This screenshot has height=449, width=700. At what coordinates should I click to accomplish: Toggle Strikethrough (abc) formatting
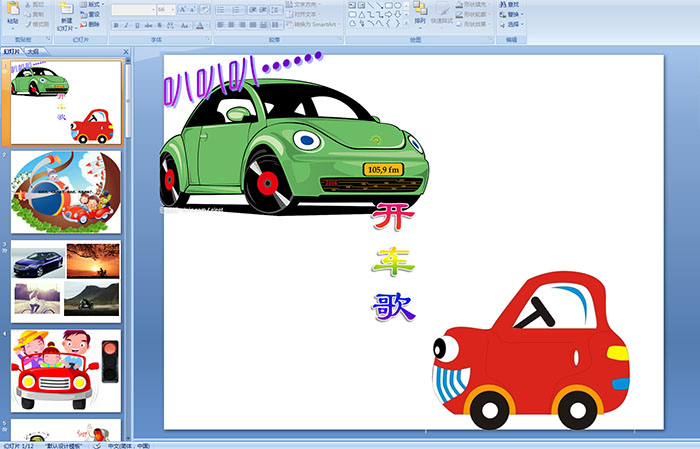point(148,25)
